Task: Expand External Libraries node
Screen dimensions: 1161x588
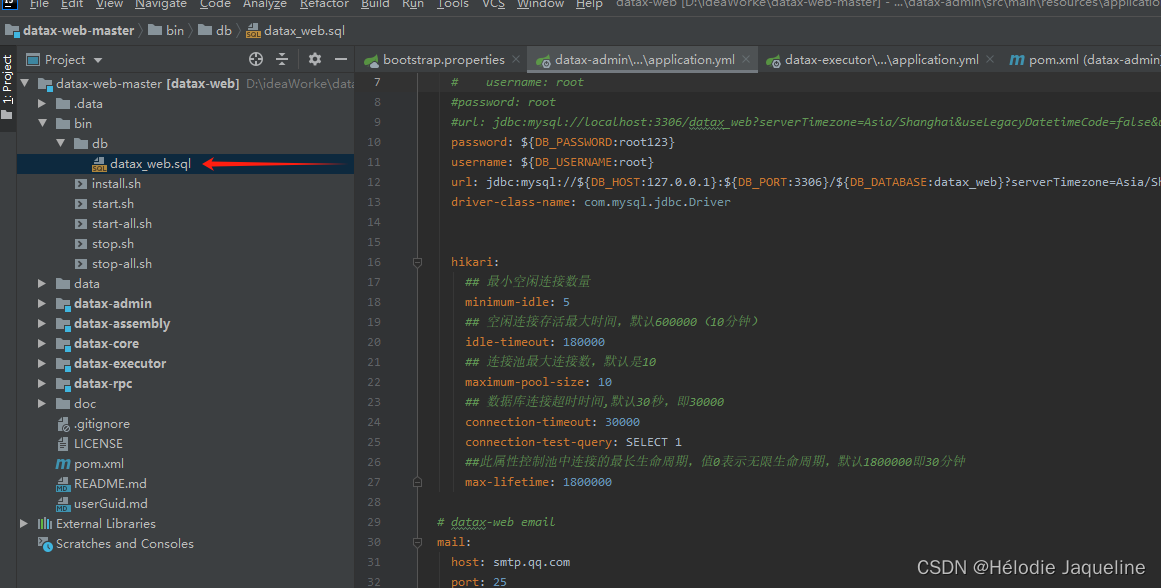Action: pyautogui.click(x=24, y=524)
